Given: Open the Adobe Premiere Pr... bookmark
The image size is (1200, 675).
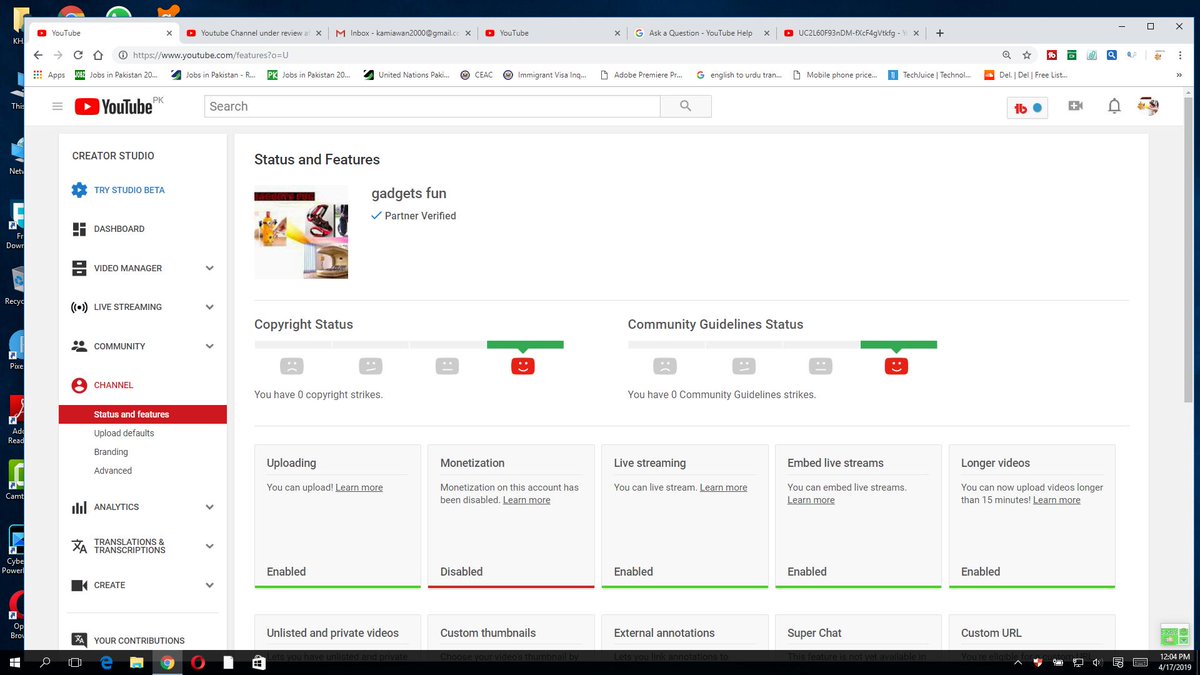Looking at the screenshot, I should [640, 75].
